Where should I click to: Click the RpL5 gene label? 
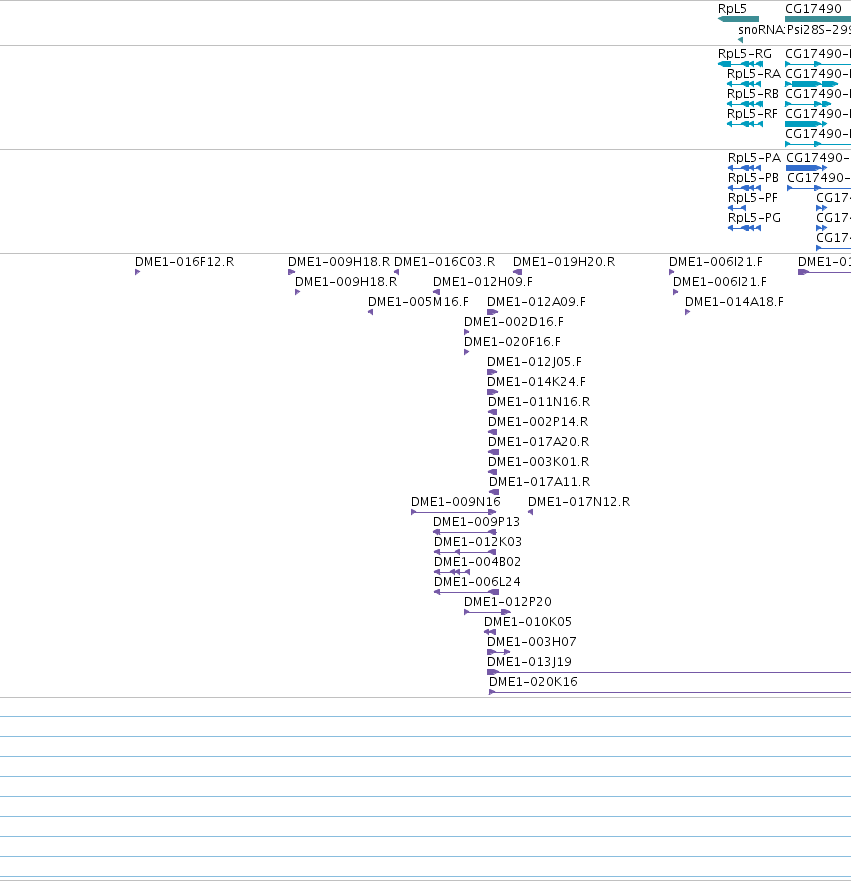(x=732, y=9)
